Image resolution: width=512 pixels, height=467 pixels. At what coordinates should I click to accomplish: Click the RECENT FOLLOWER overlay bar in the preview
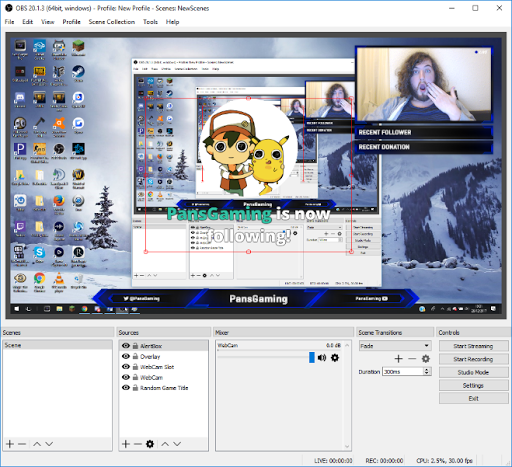pyautogui.click(x=423, y=132)
